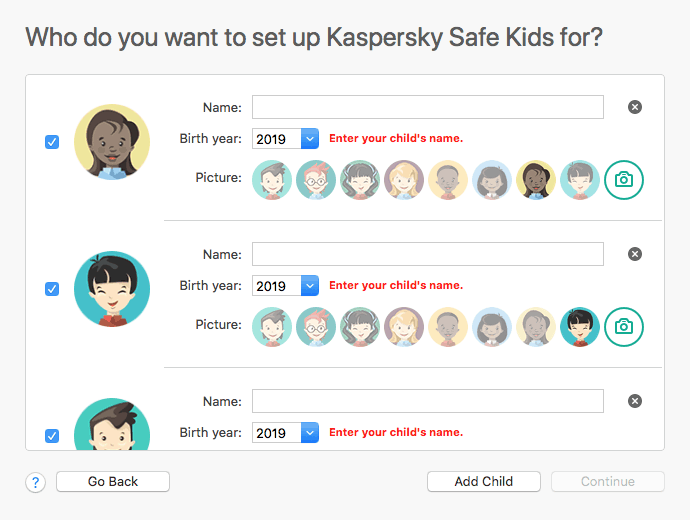Open the help question mark button
The width and height of the screenshot is (690, 520).
click(36, 482)
